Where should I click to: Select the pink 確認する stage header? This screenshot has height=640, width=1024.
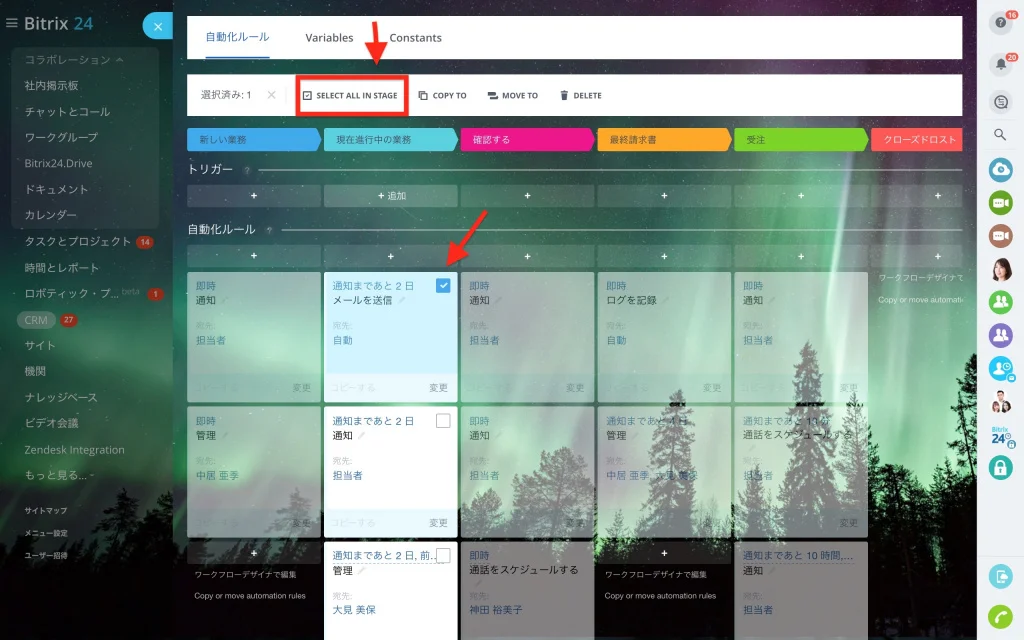[x=527, y=140]
